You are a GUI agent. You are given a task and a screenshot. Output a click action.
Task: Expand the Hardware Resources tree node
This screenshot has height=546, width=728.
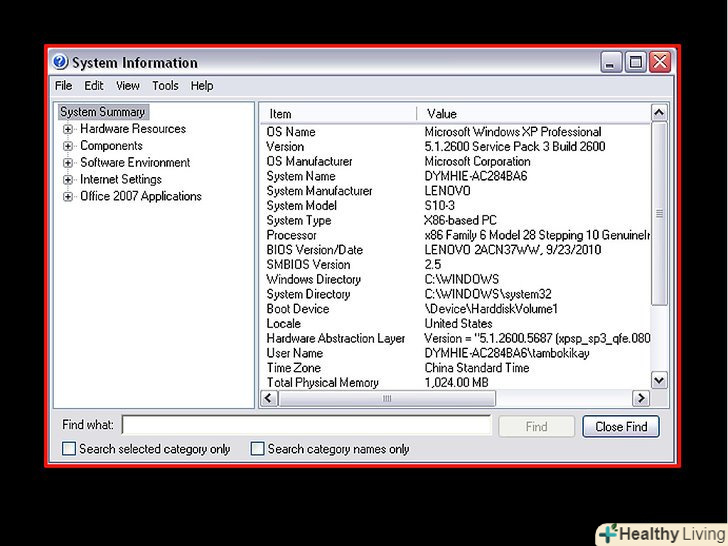68,129
